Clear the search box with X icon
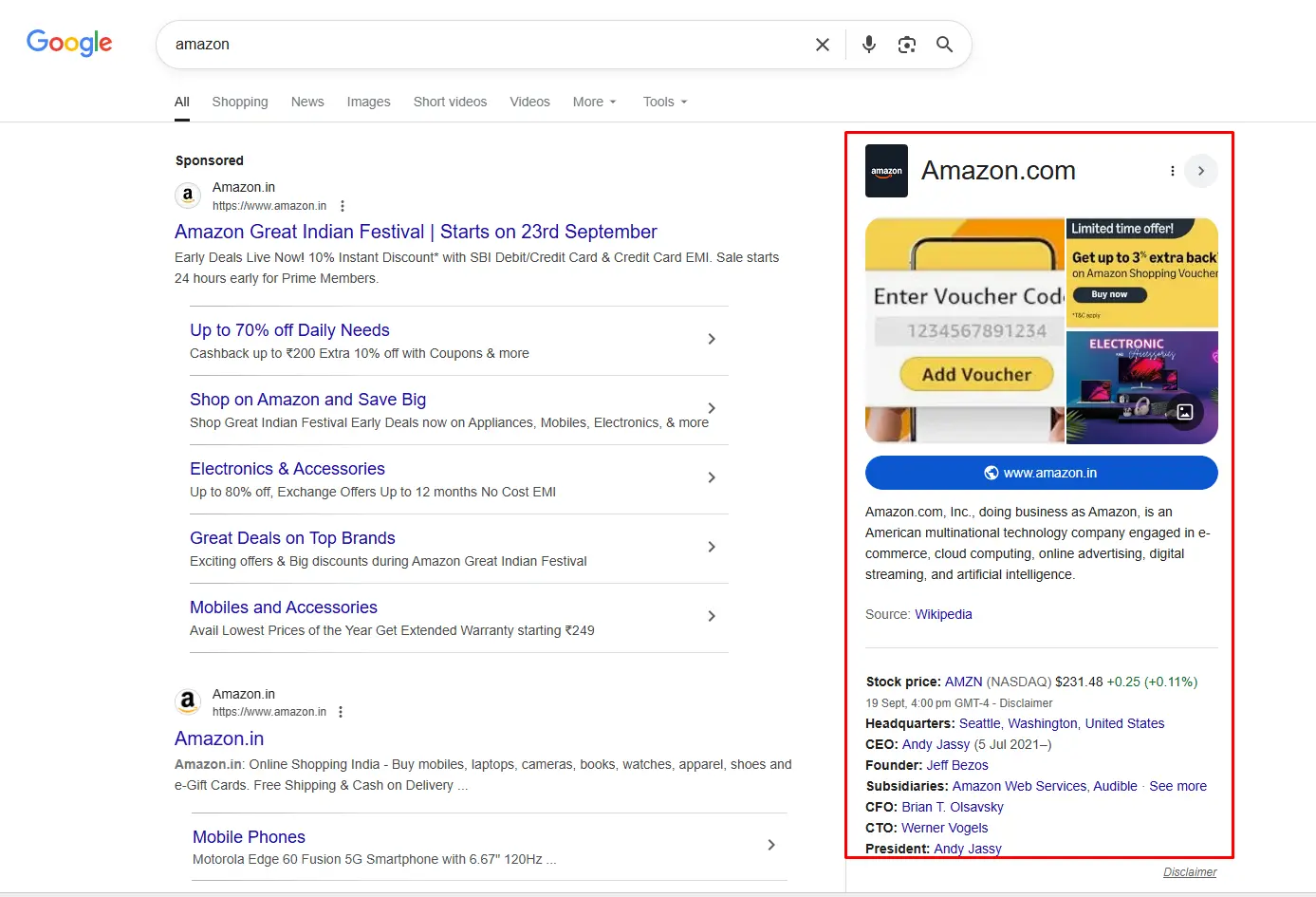 point(823,45)
